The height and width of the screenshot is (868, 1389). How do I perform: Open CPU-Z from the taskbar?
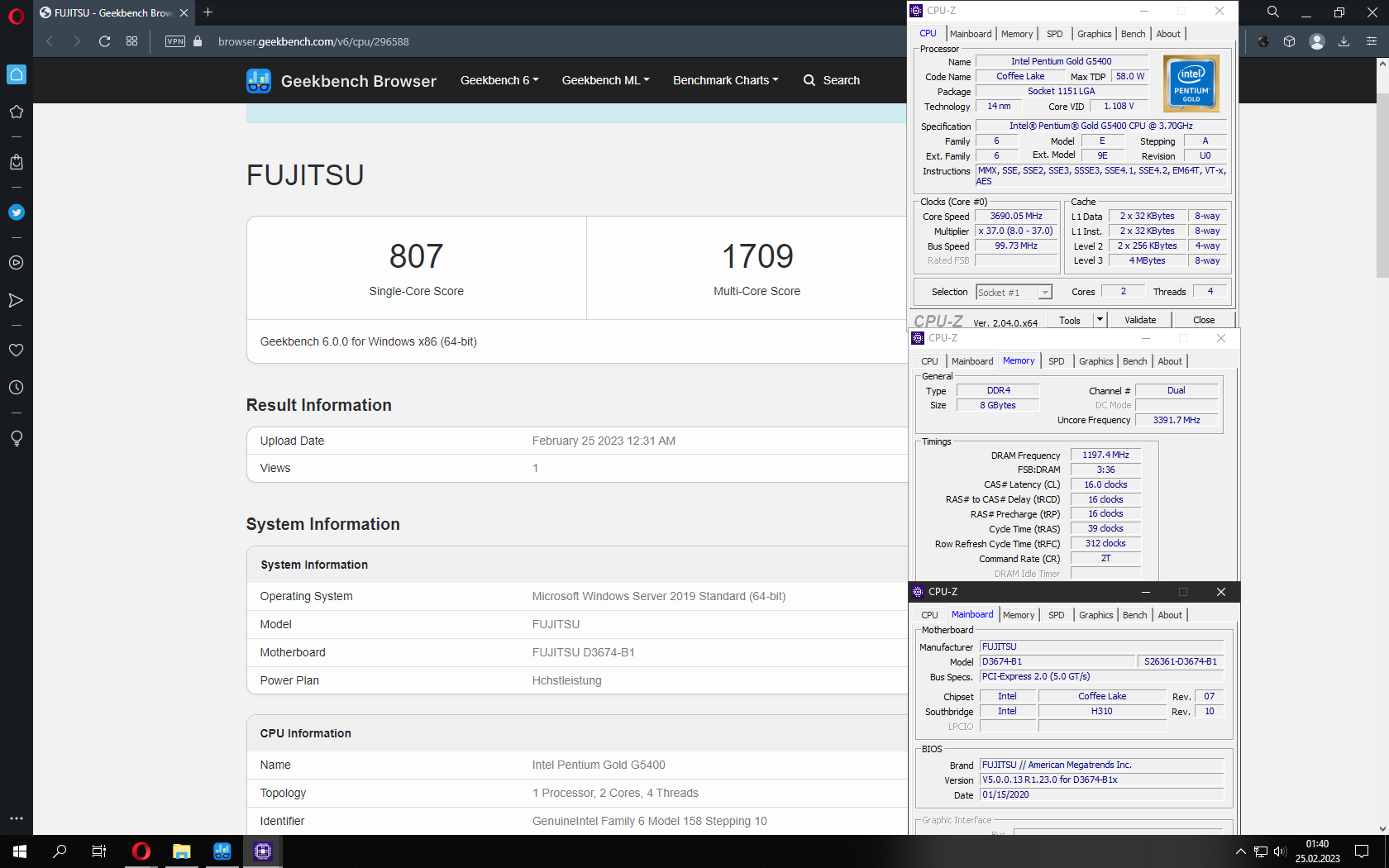coord(263,851)
